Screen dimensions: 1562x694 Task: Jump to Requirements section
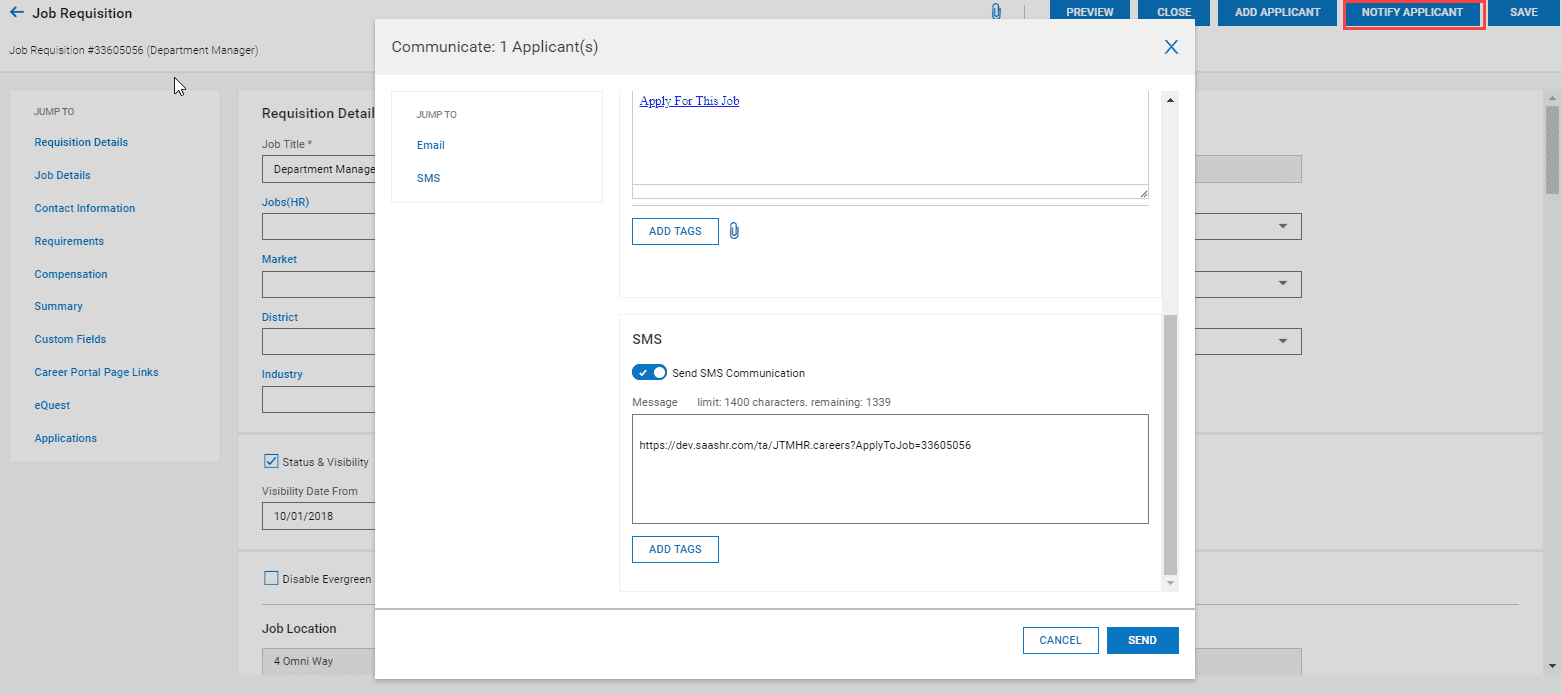pos(69,241)
